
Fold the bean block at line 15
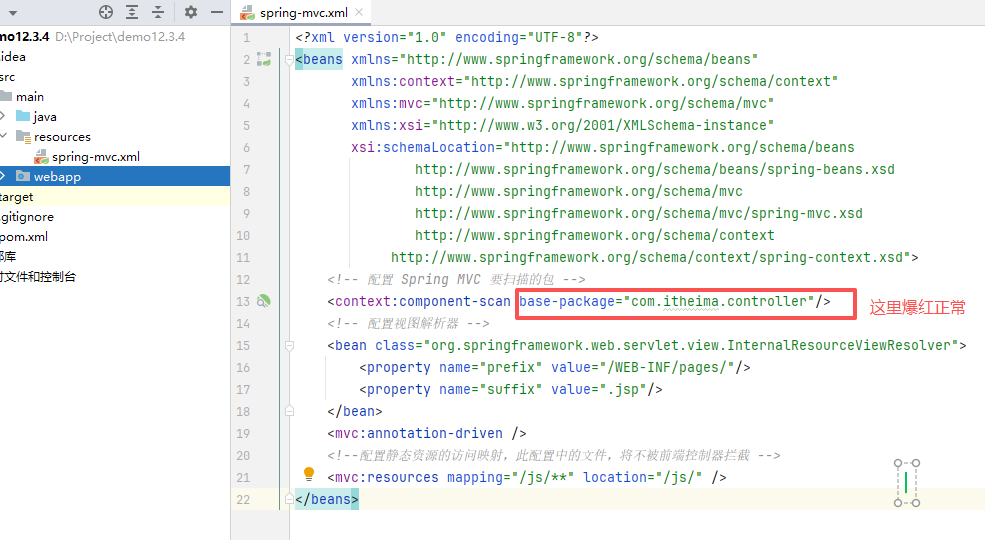(290, 345)
